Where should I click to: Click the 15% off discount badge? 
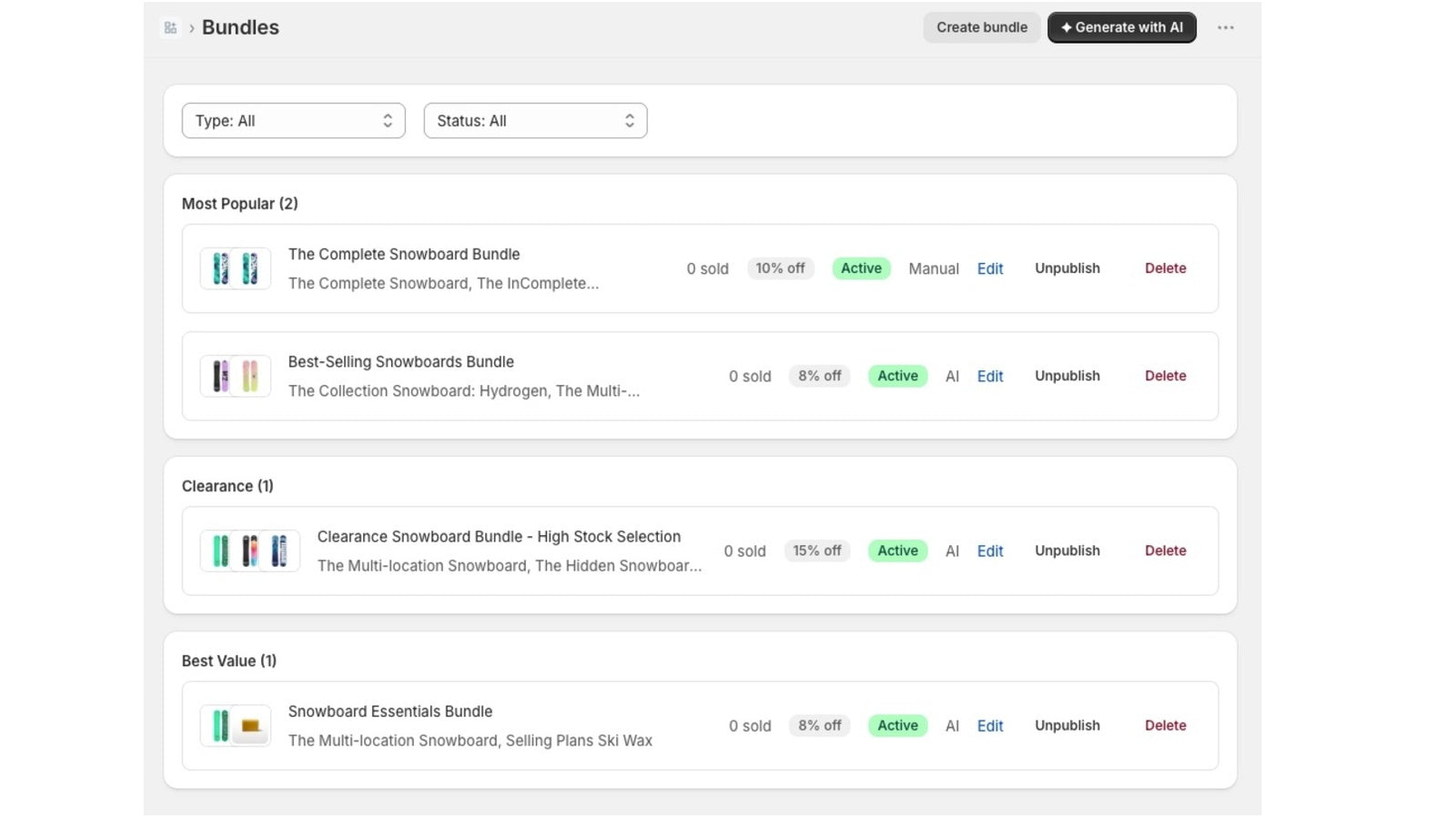[x=817, y=551]
